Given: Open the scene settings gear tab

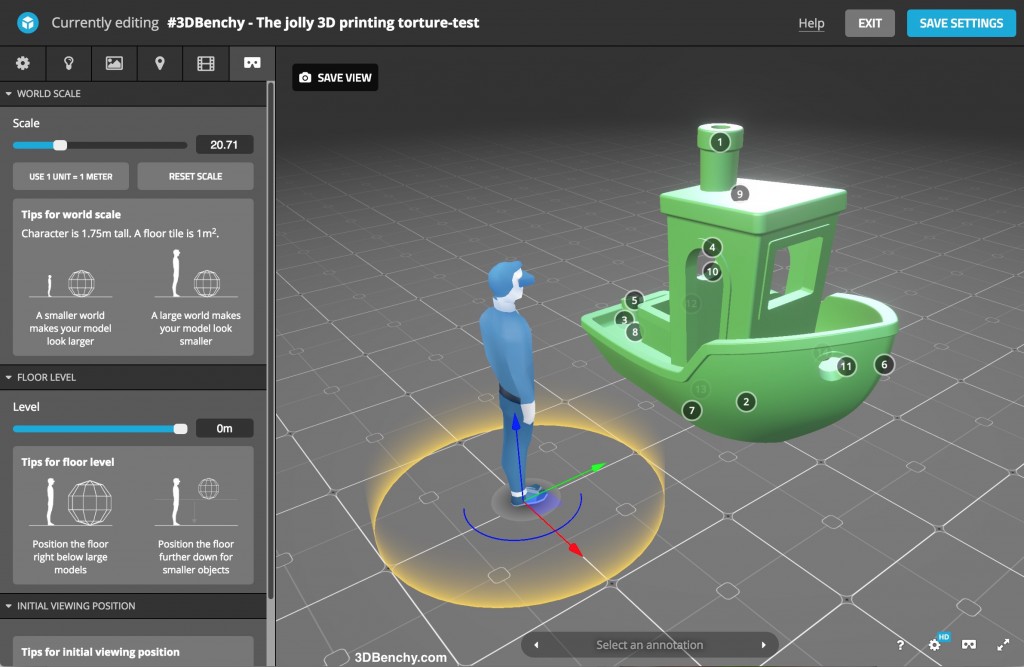Looking at the screenshot, I should coord(23,63).
